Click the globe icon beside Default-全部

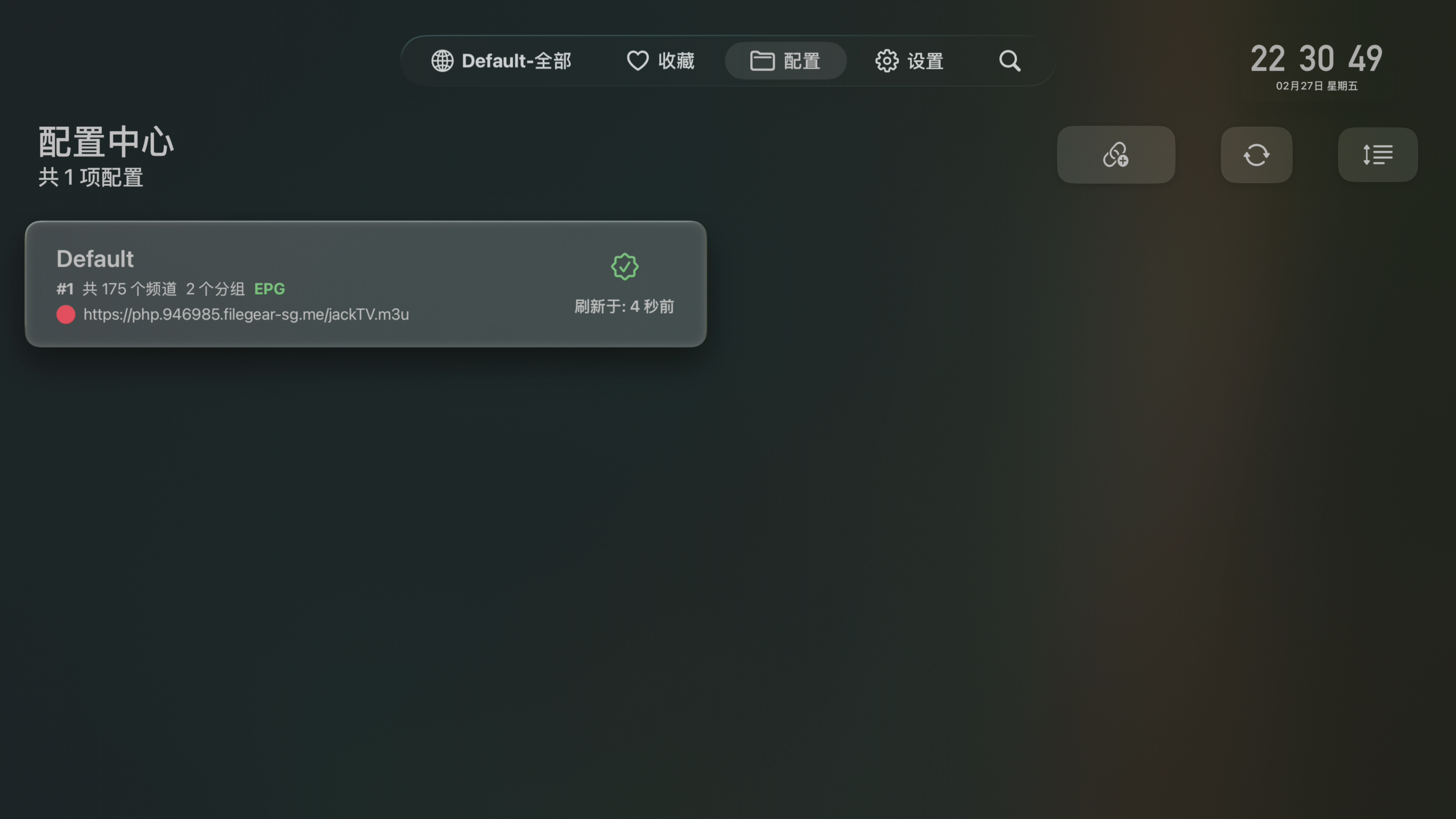click(x=442, y=61)
